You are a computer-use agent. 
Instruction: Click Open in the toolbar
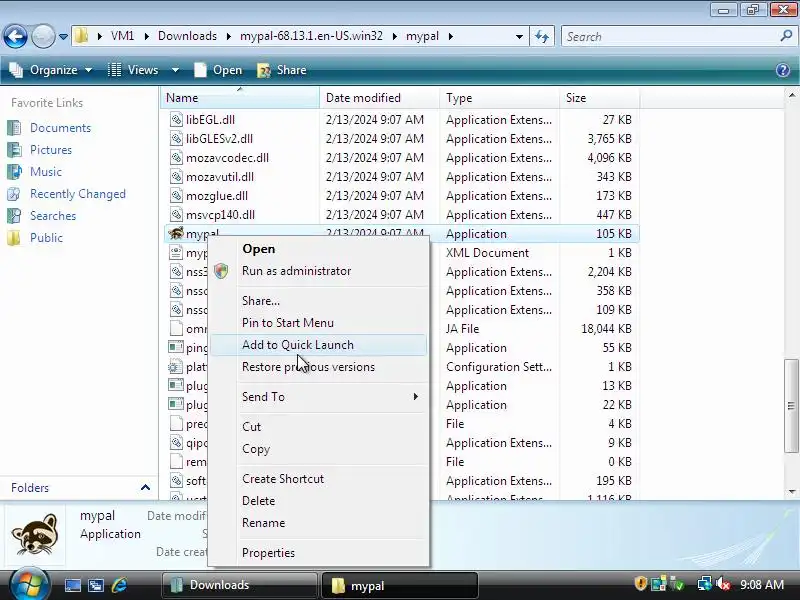point(218,70)
